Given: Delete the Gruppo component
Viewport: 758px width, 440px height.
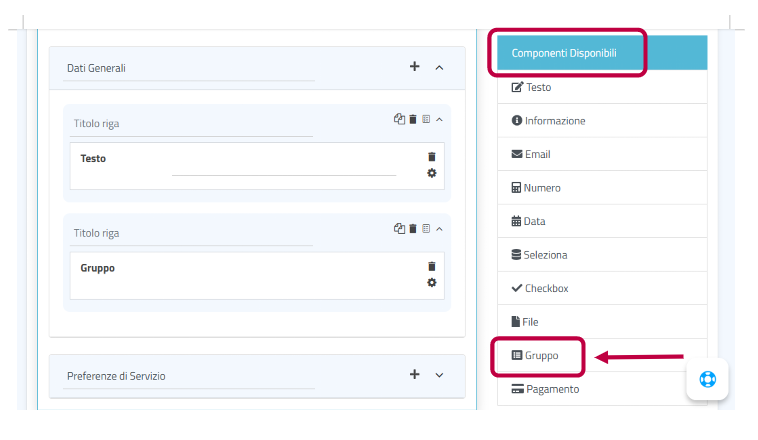Looking at the screenshot, I should tap(432, 267).
